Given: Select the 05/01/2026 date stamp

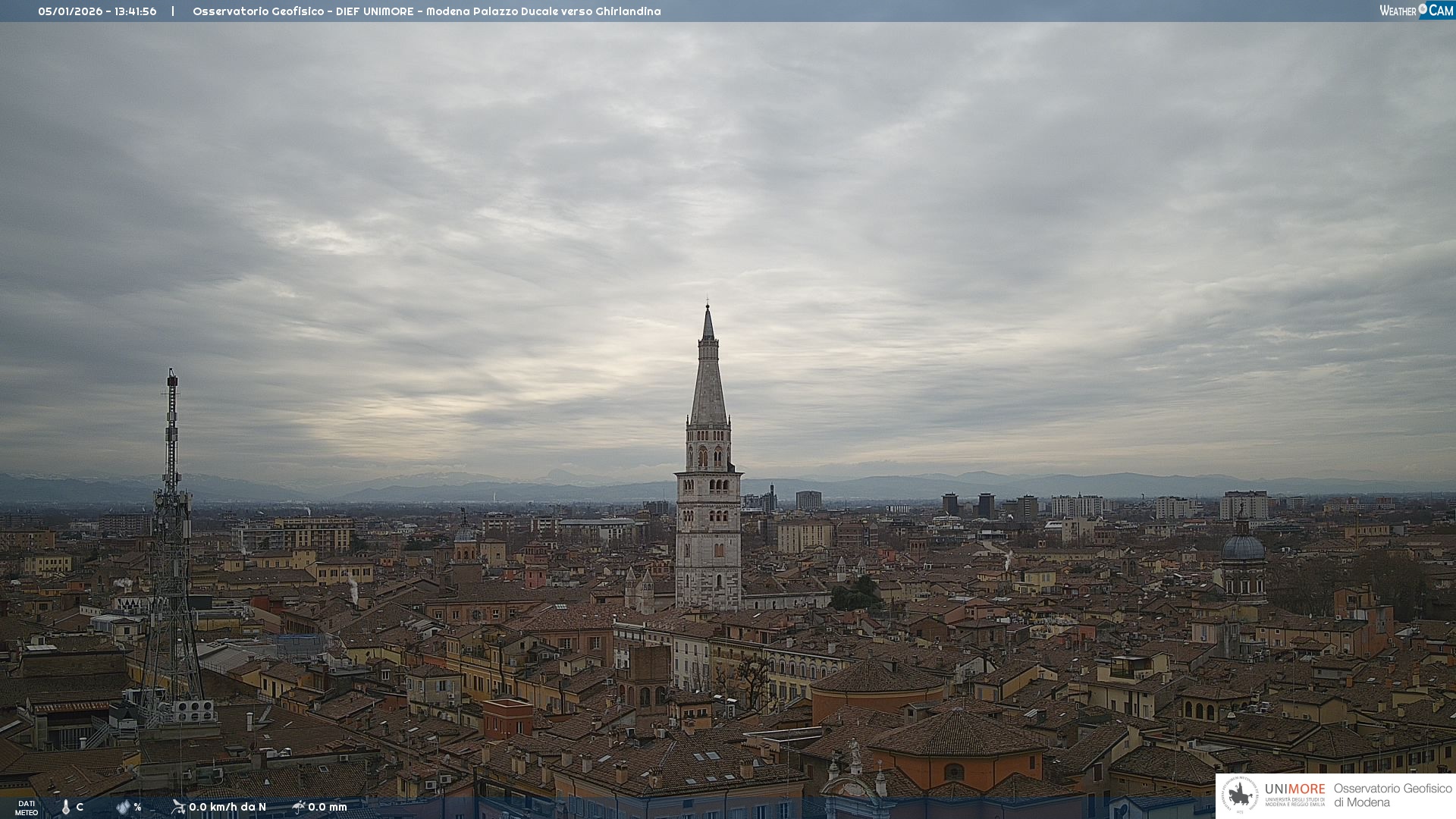Looking at the screenshot, I should pyautogui.click(x=71, y=11).
